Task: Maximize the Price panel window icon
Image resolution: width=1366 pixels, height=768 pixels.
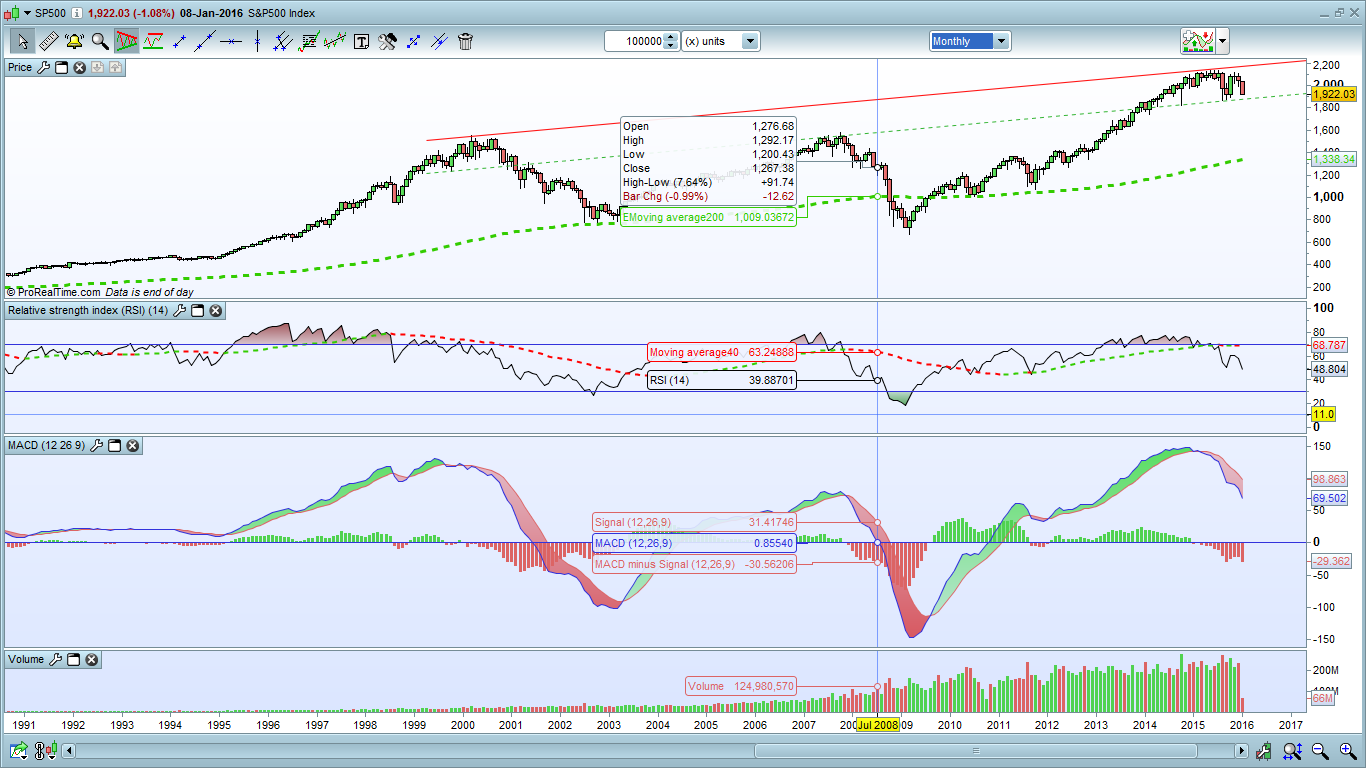Action: (61, 67)
